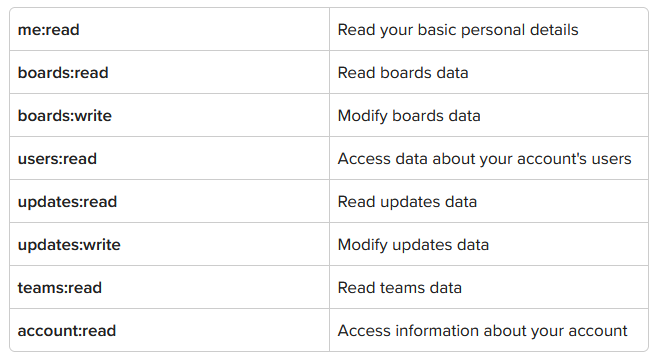This screenshot has height=360, width=654.
Task: Select the users:read scope name
Action: (x=57, y=159)
